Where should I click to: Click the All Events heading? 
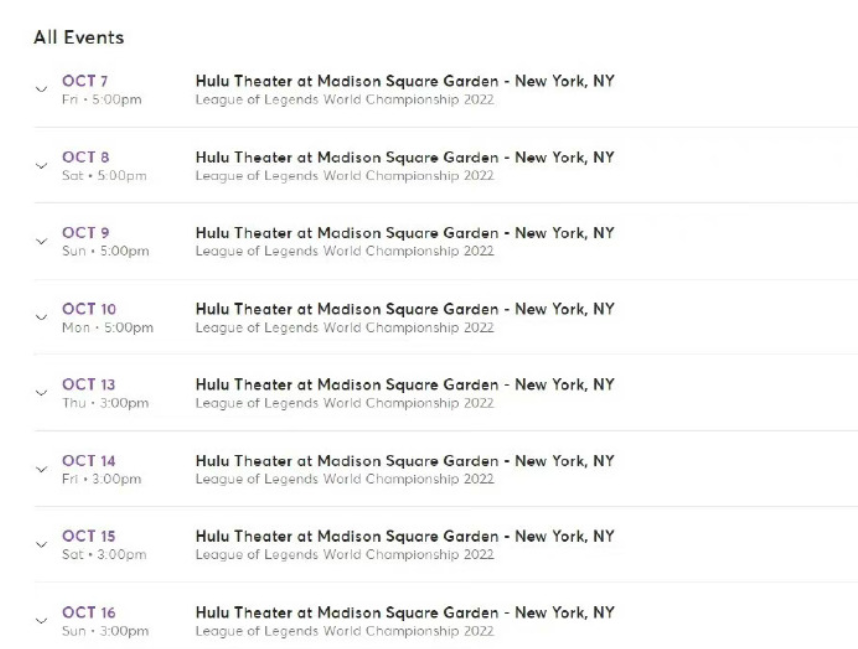(x=79, y=37)
